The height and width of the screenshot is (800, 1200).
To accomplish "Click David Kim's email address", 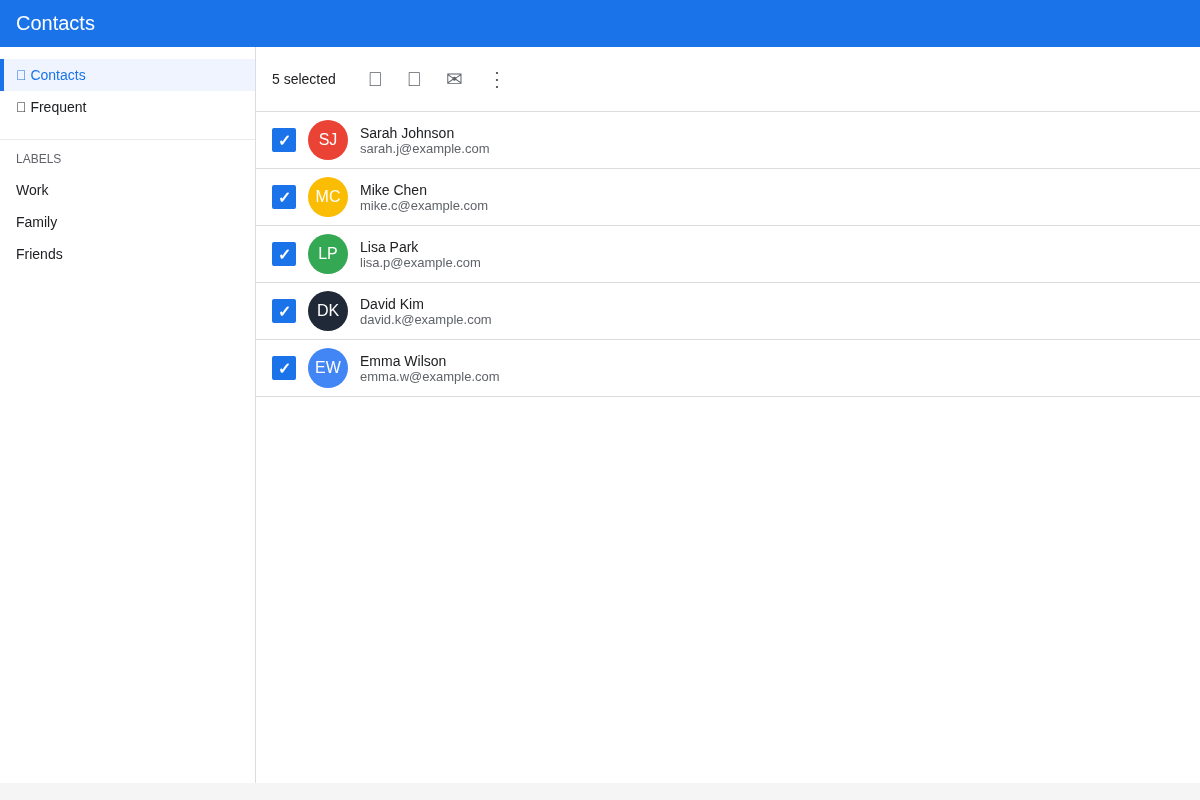I will pos(426,320).
